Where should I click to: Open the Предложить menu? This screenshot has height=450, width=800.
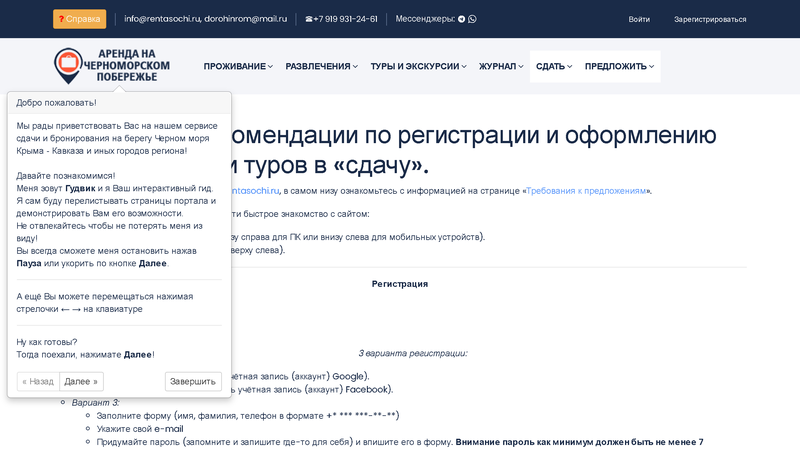point(619,67)
